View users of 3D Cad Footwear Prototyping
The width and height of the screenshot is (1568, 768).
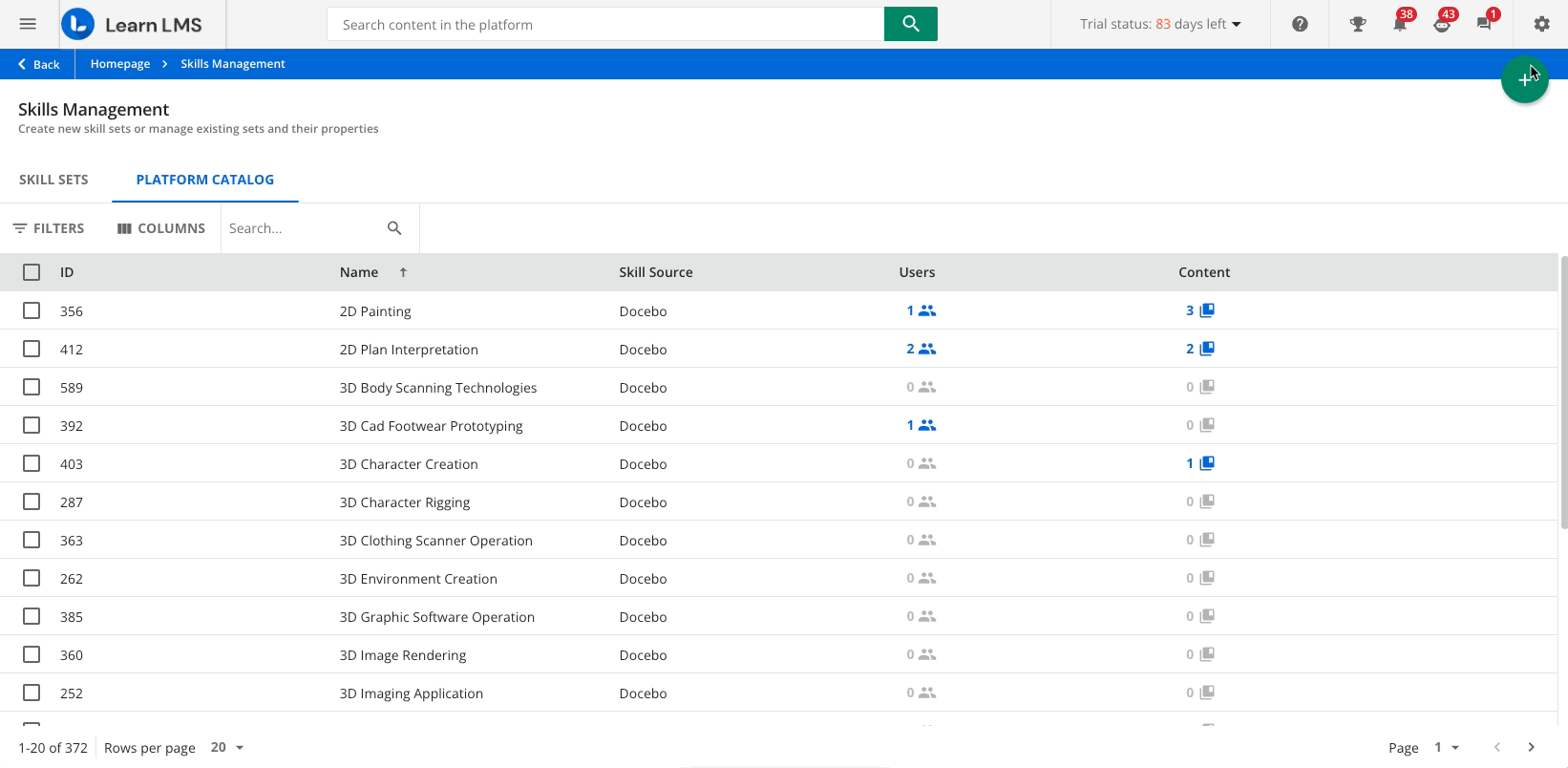click(x=922, y=425)
